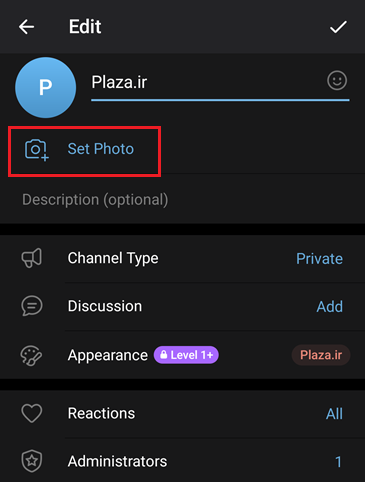
Task: Click the channel name field Plaza.ir
Action: (x=220, y=82)
